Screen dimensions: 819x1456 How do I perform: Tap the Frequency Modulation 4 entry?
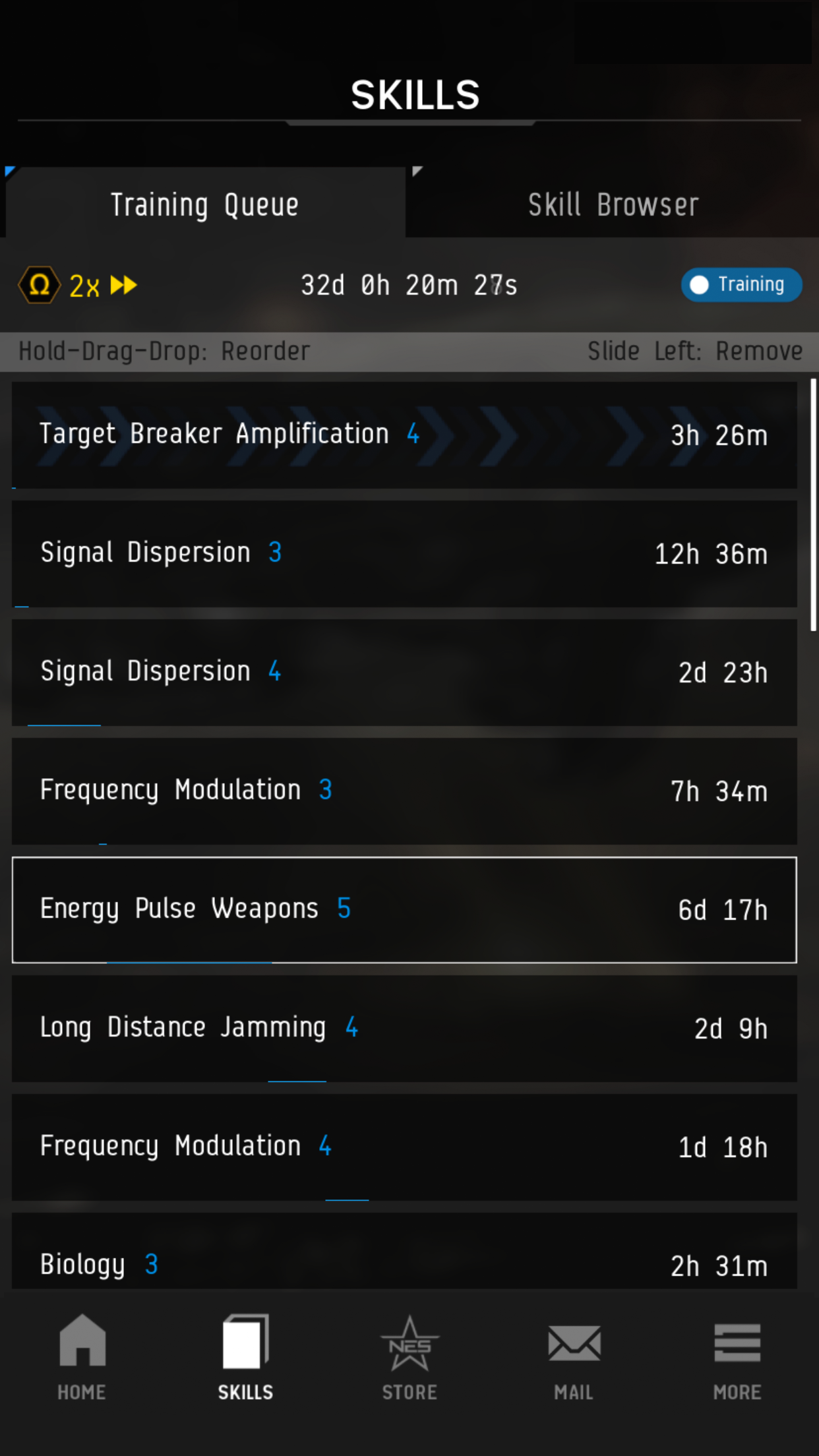[x=404, y=1147]
